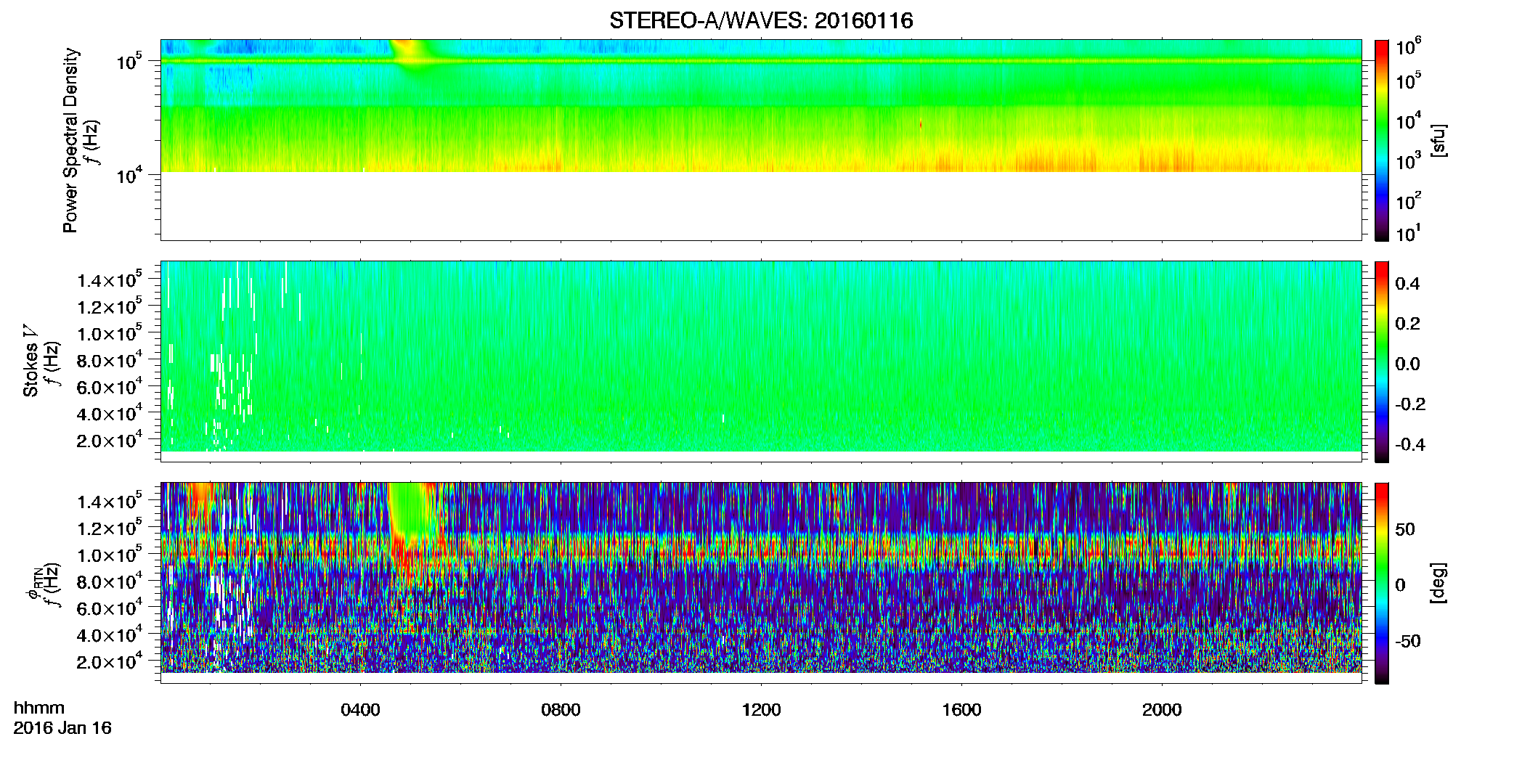
Task: Click the Power Spectral Density axis label
Action: 70,140
